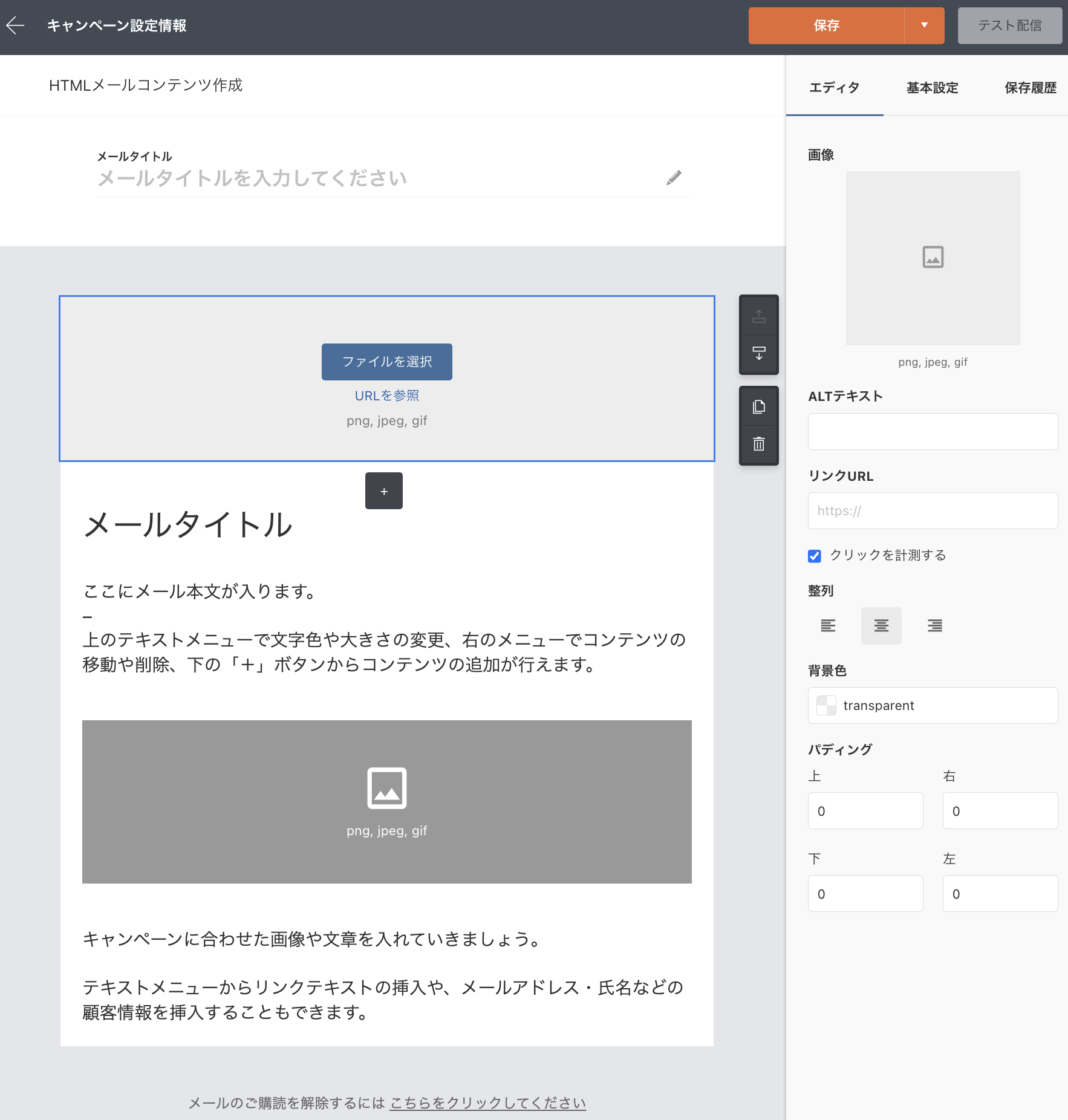The image size is (1068, 1120).
Task: Select the エディタ tab
Action: (833, 88)
